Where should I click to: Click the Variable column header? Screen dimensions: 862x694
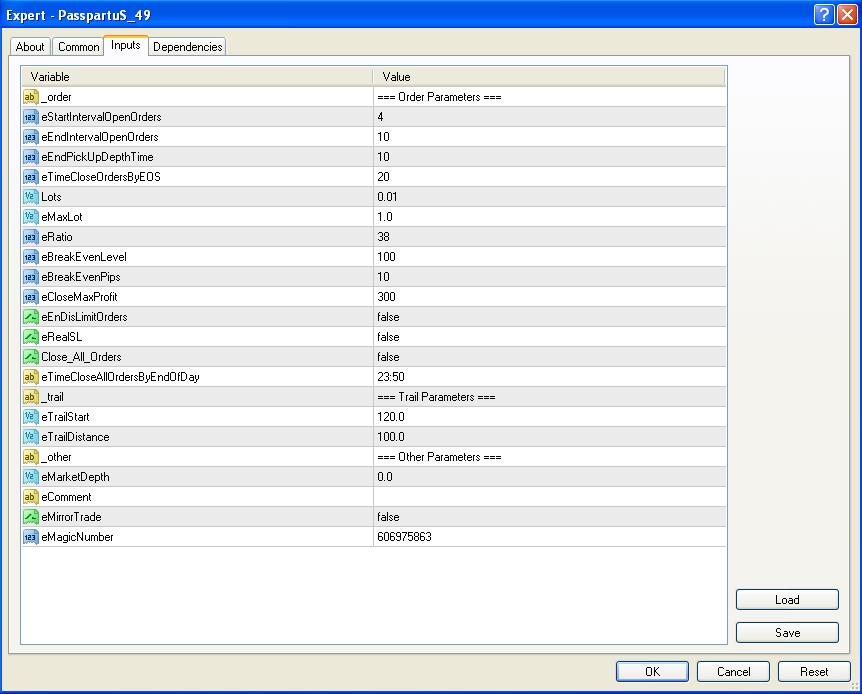197,76
